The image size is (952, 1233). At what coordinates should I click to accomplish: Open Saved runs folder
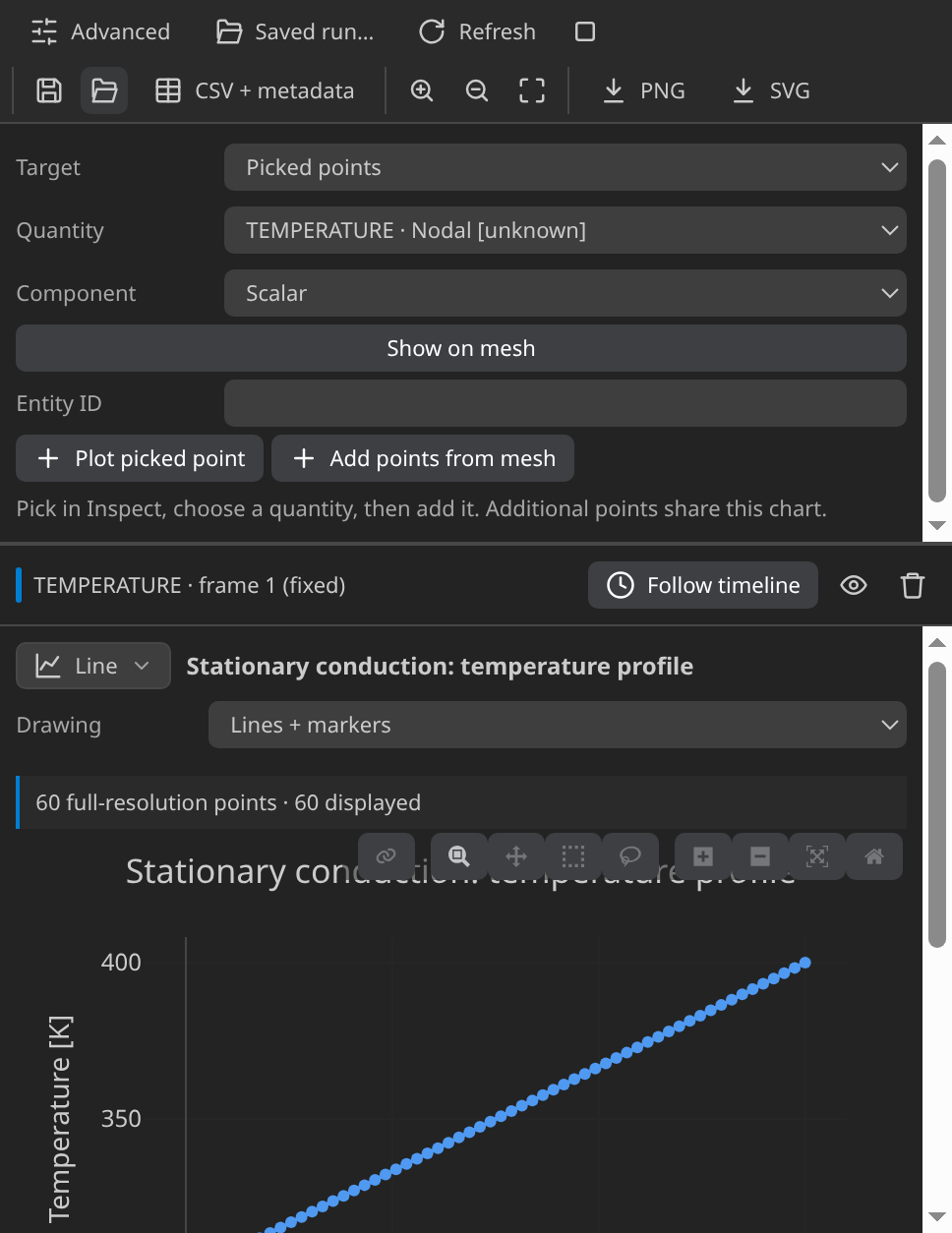tap(294, 31)
